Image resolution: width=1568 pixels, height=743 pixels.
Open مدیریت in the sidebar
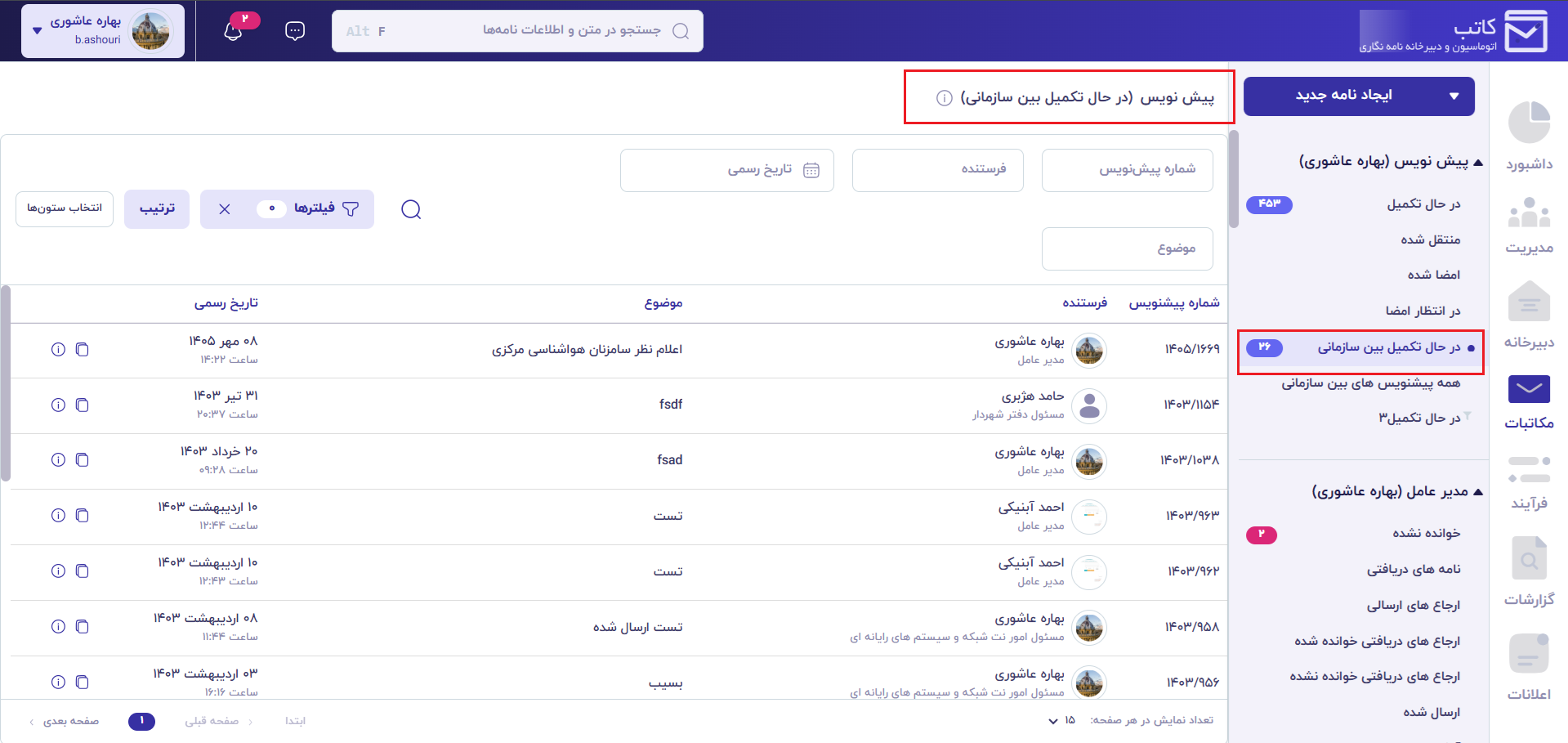pos(1529,226)
